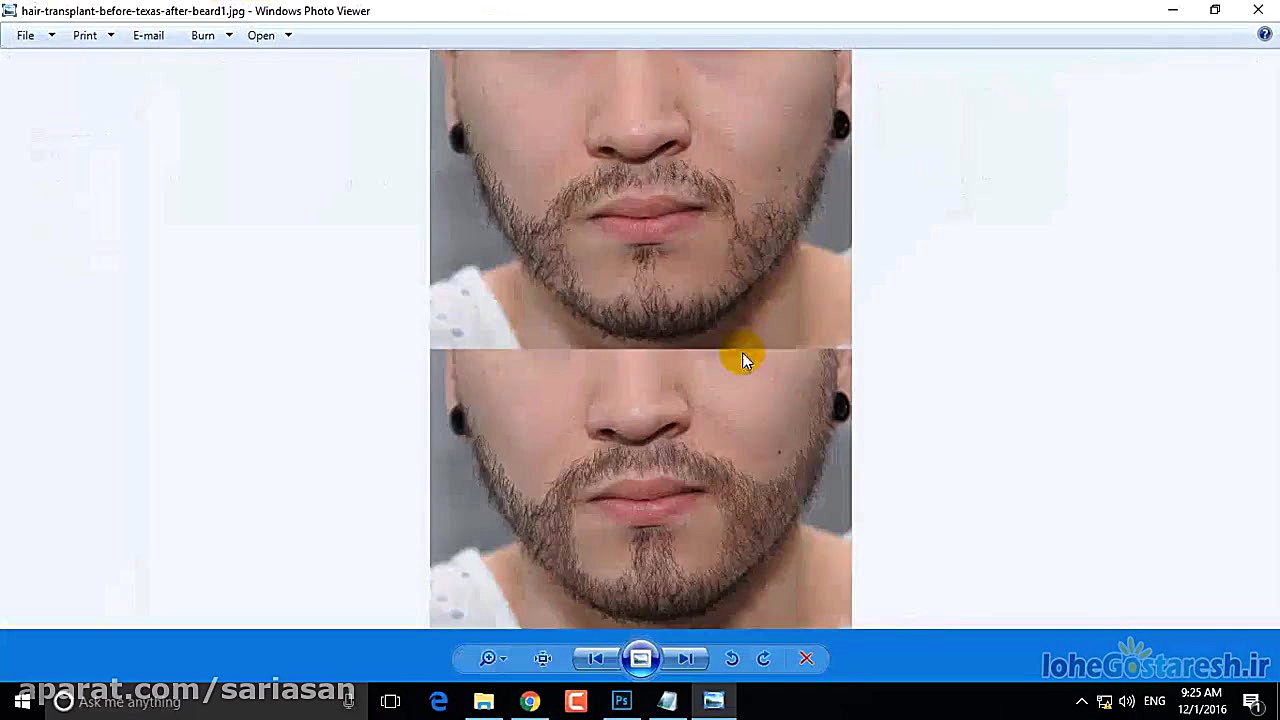Open the zoom slider control
The width and height of the screenshot is (1280, 720).
[x=488, y=658]
